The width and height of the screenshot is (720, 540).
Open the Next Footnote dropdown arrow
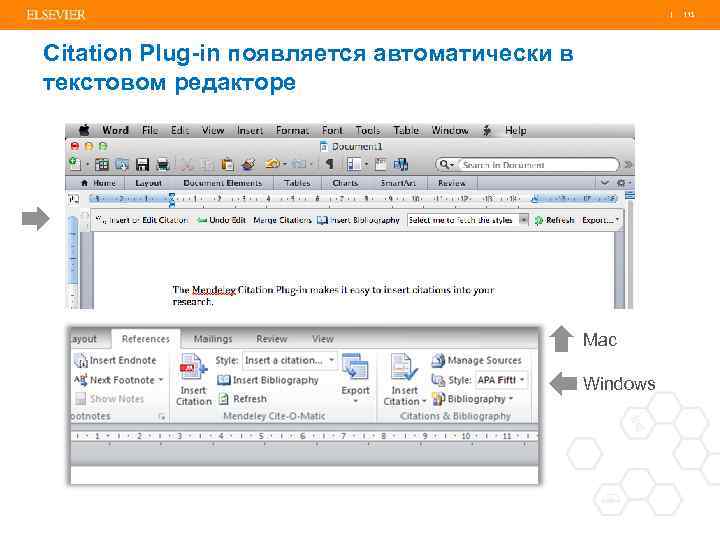coord(161,380)
